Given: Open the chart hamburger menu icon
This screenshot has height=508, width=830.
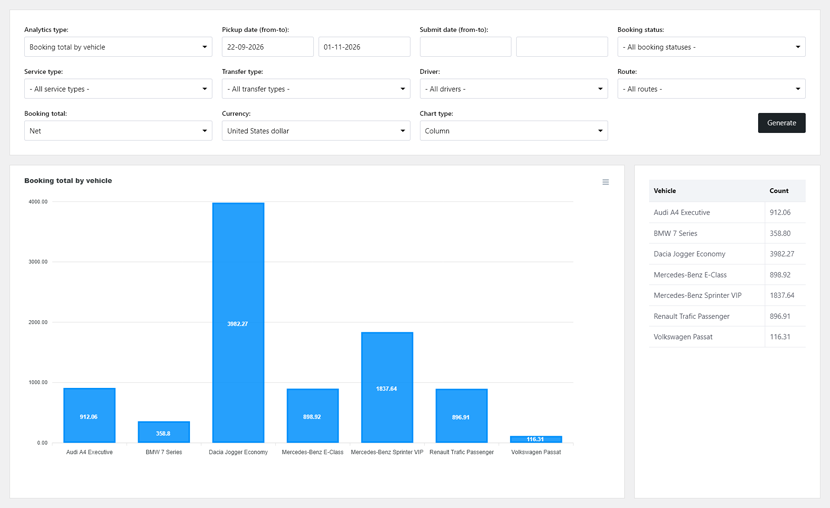Looking at the screenshot, I should pyautogui.click(x=606, y=182).
